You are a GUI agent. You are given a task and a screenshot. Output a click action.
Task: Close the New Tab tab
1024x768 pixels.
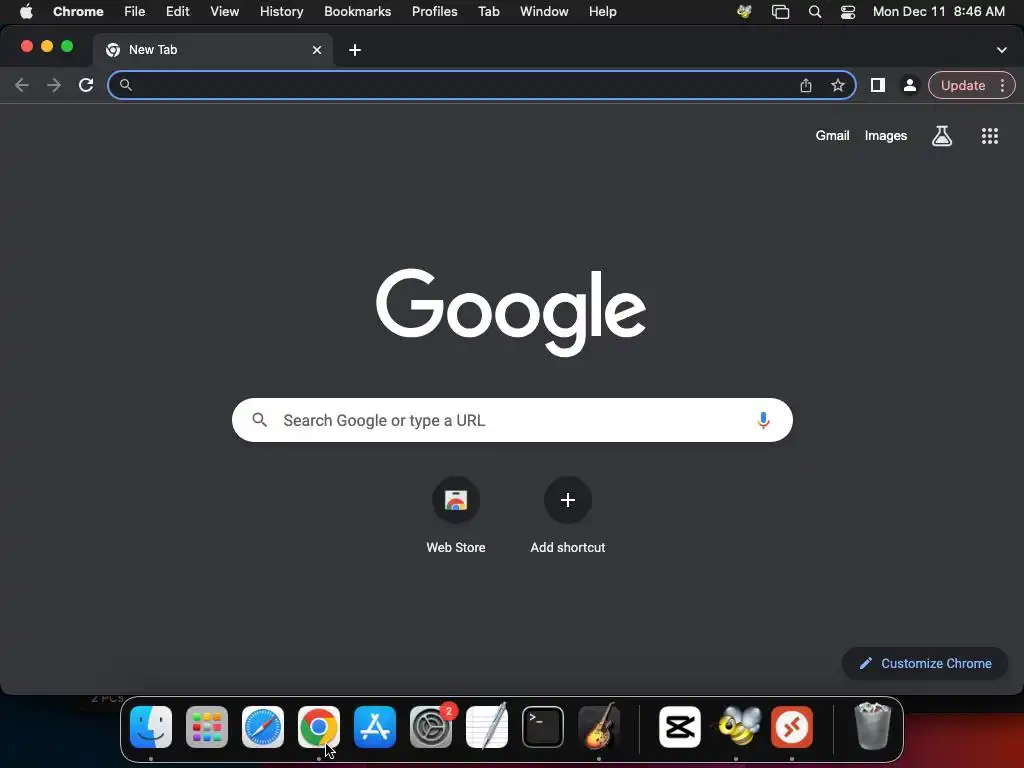click(x=317, y=50)
